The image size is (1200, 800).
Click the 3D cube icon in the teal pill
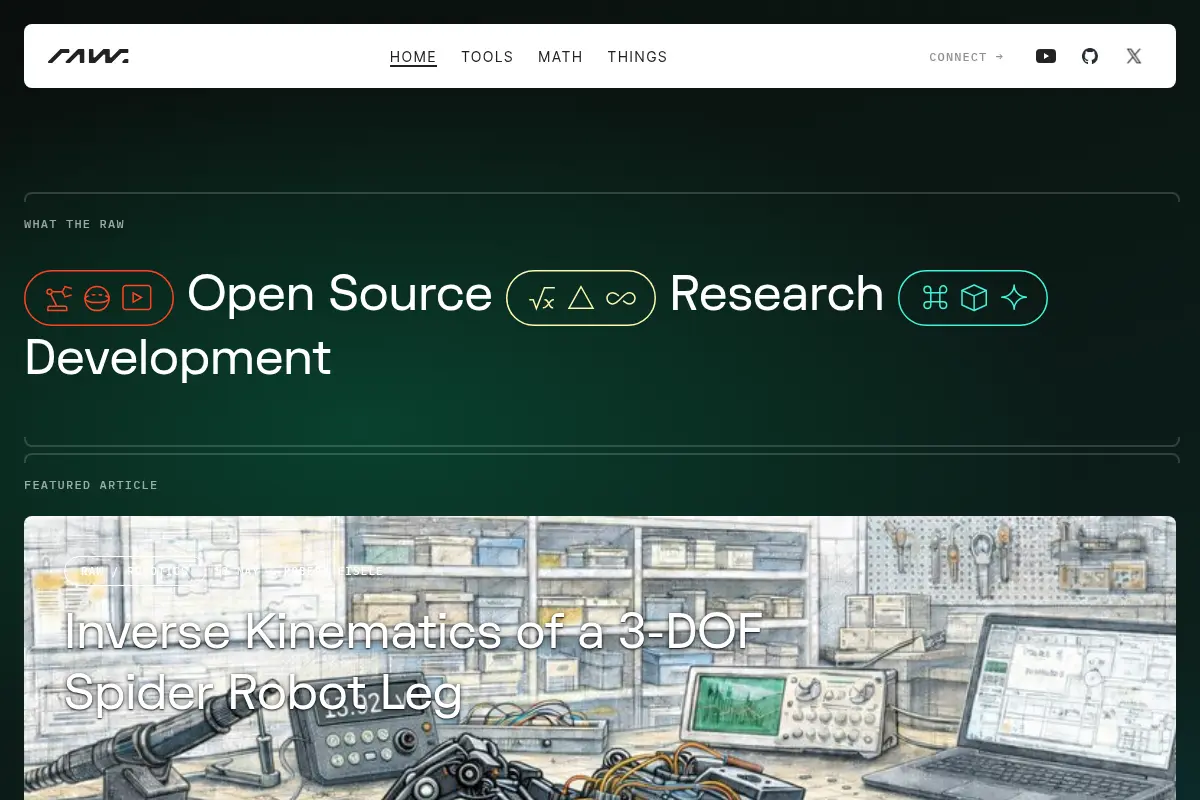974,298
